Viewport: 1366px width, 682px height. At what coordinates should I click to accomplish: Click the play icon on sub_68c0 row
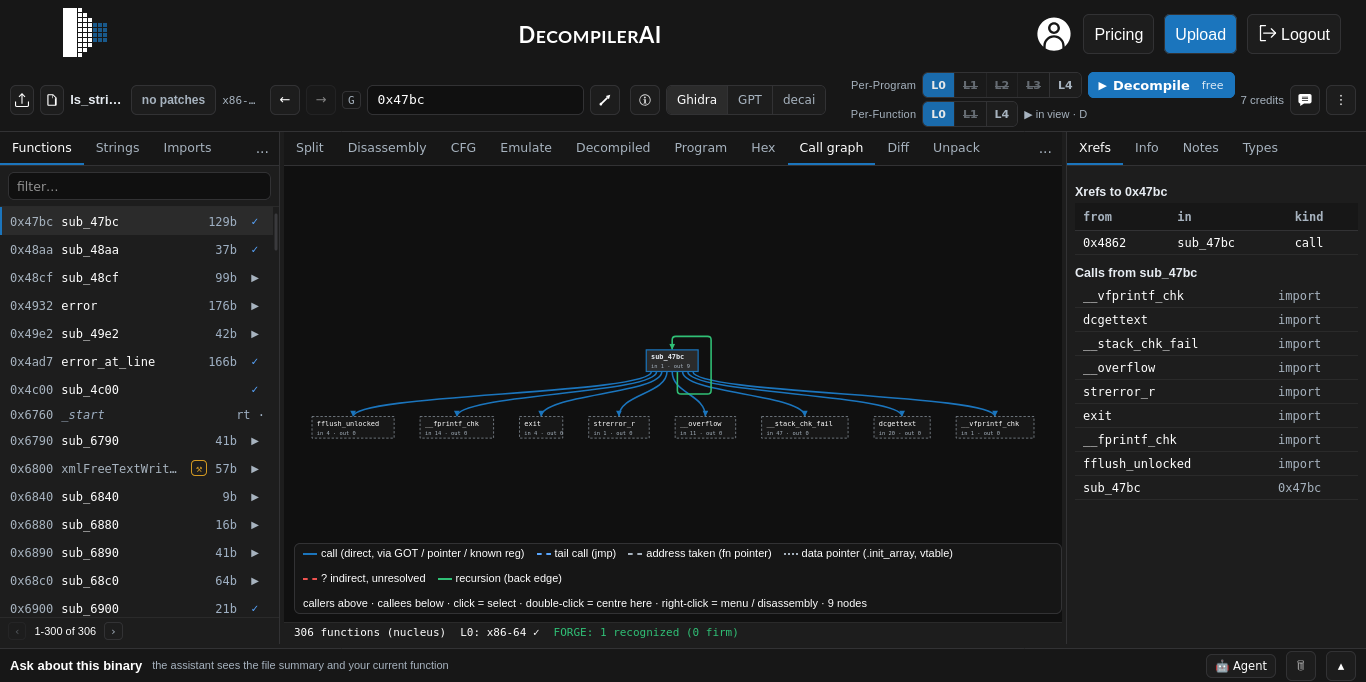click(x=255, y=581)
